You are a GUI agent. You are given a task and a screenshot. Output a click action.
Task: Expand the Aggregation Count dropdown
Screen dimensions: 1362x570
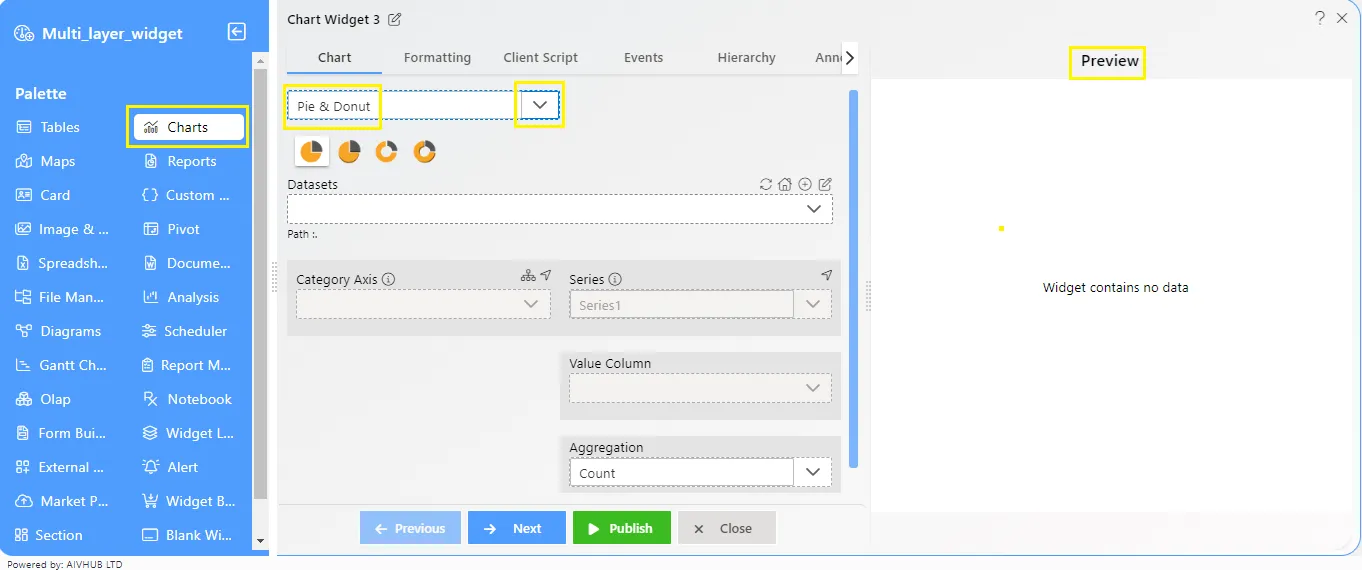point(812,472)
